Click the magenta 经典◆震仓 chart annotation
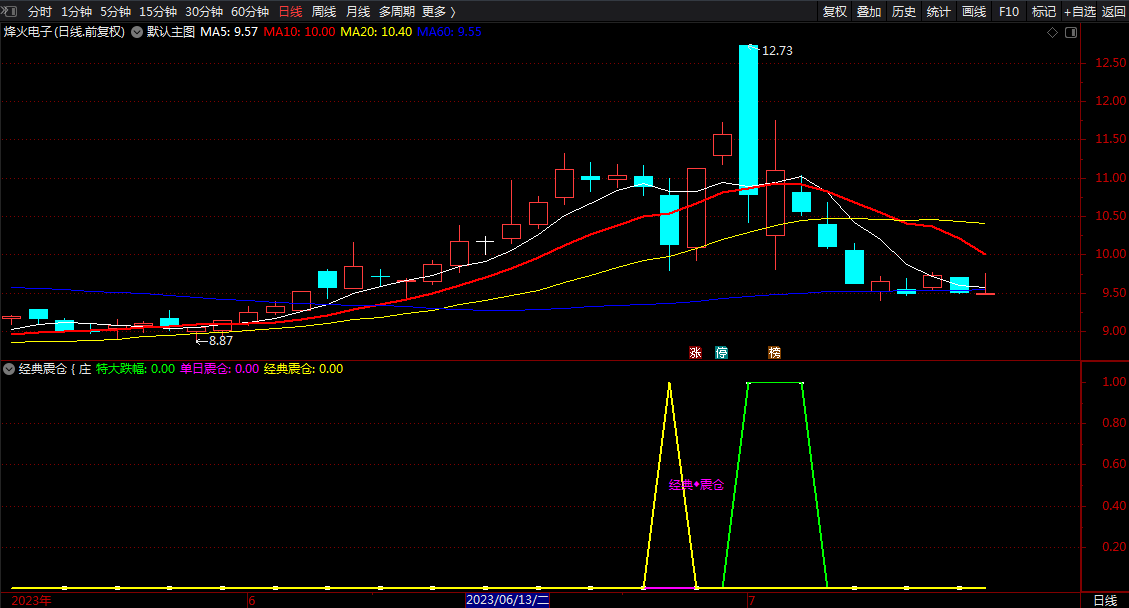This screenshot has width=1129, height=608. pyautogui.click(x=696, y=485)
